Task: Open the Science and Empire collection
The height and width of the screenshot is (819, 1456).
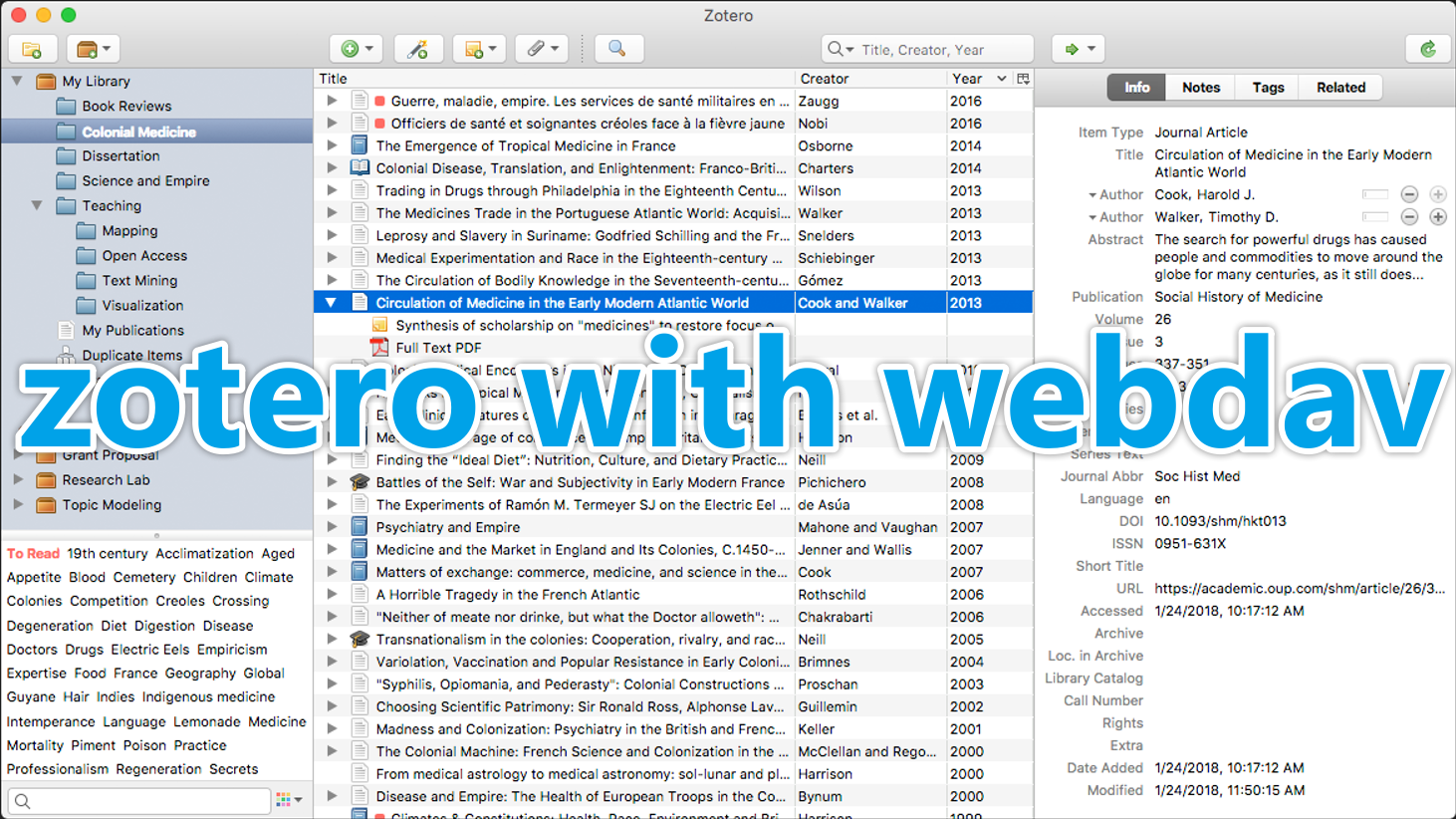Action: click(x=145, y=180)
